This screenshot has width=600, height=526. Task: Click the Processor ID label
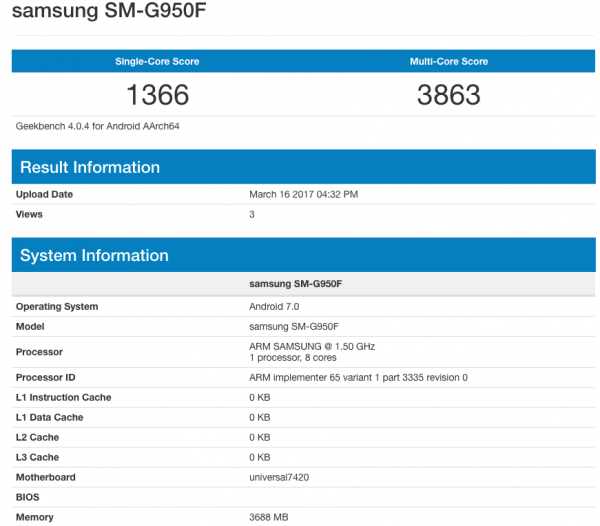pyautogui.click(x=46, y=377)
